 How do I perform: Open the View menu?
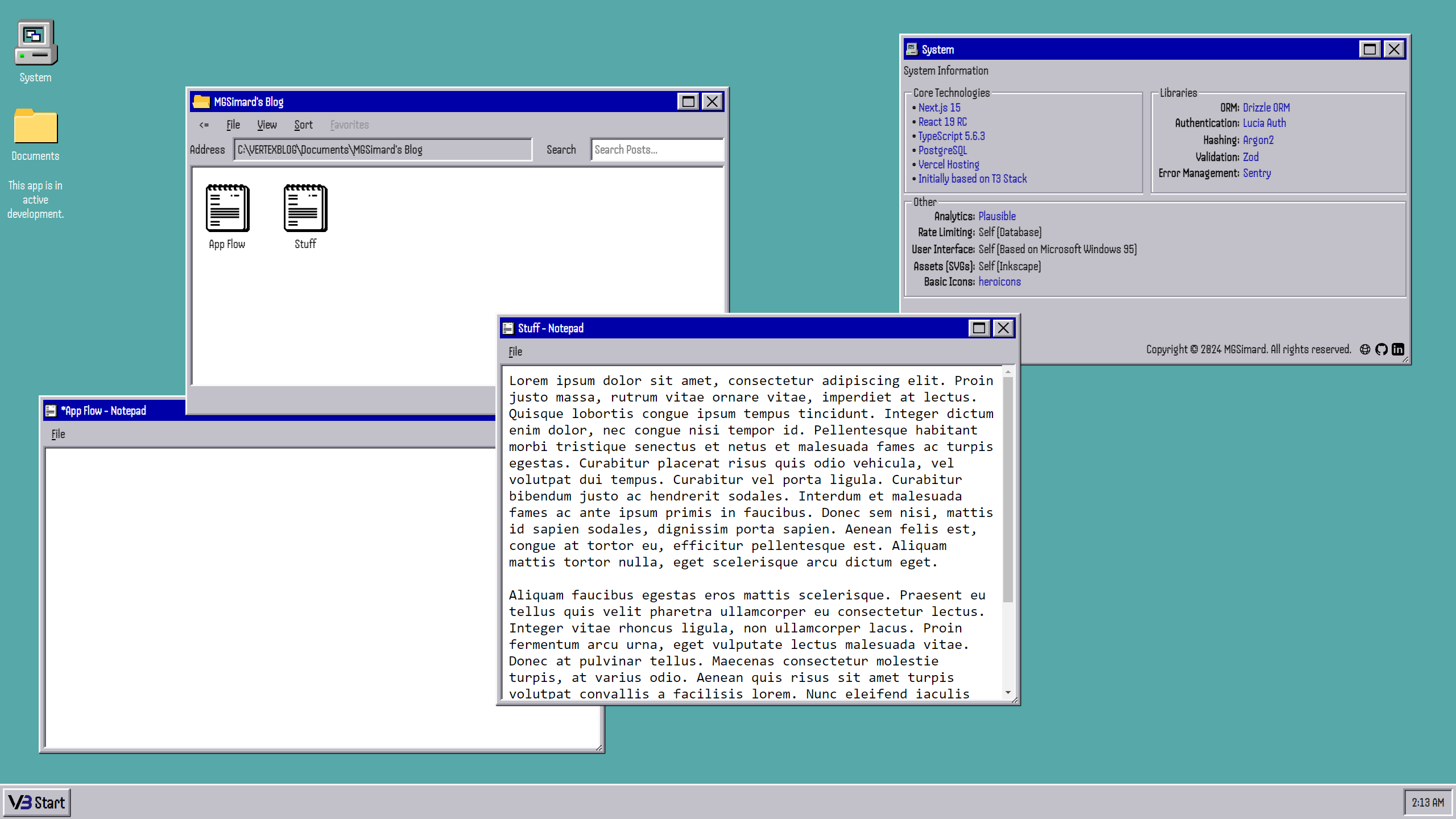267,125
